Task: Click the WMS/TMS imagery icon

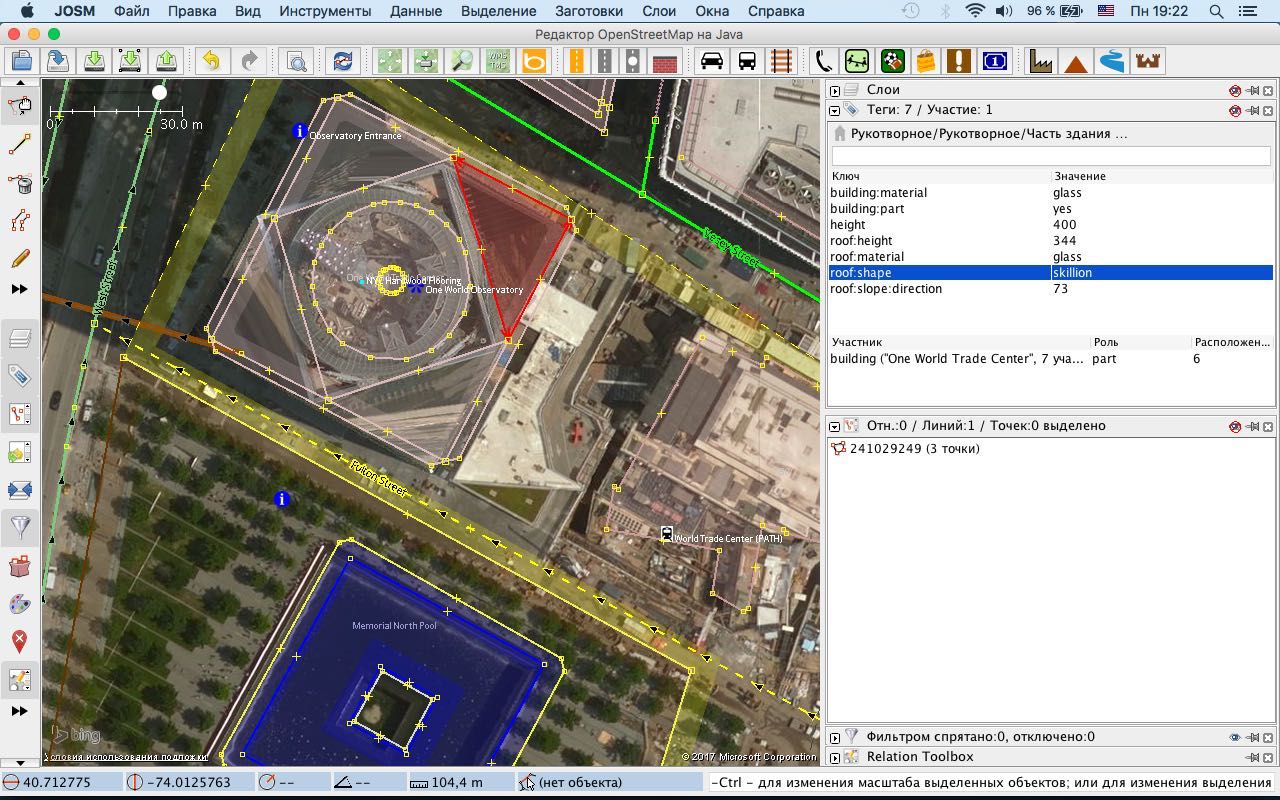Action: click(x=497, y=61)
